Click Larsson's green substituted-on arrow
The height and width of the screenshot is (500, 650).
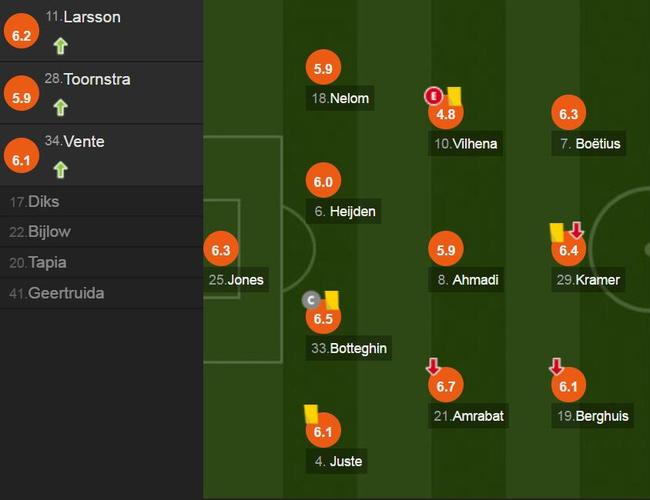[61, 46]
